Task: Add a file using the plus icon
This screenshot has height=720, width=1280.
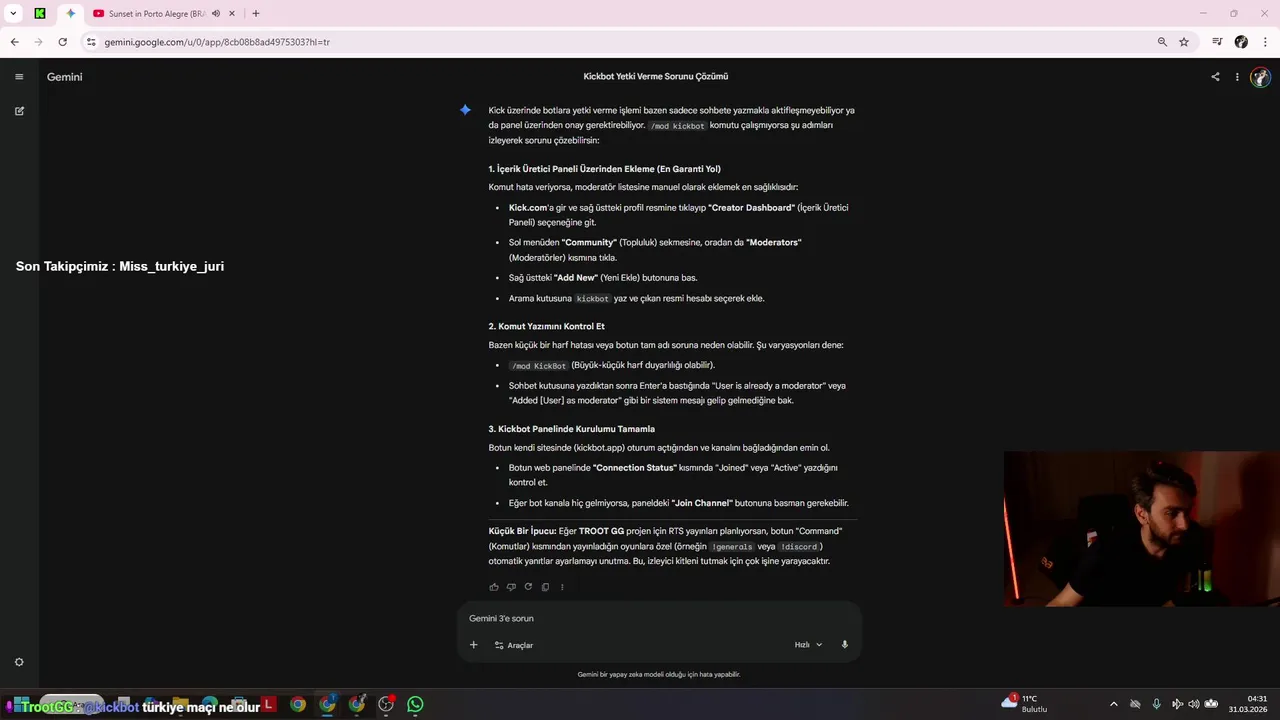Action: coord(474,645)
